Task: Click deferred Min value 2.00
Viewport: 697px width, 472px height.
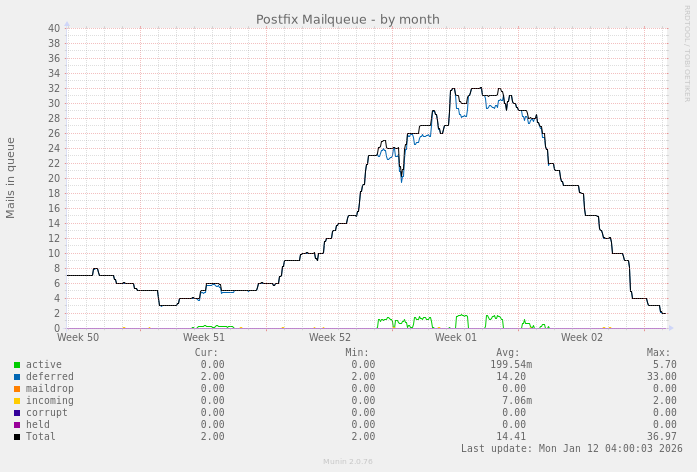Action: pos(363,376)
